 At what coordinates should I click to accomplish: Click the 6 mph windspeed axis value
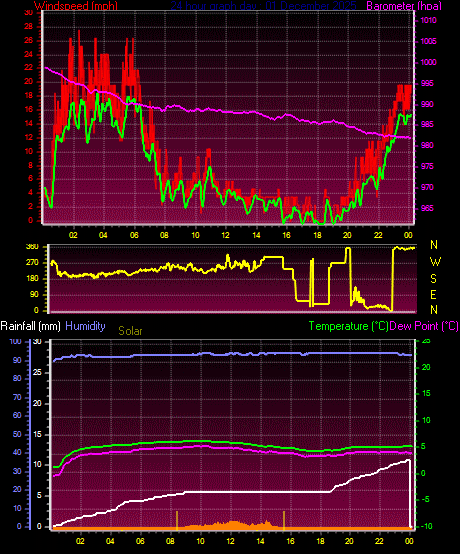(30, 178)
